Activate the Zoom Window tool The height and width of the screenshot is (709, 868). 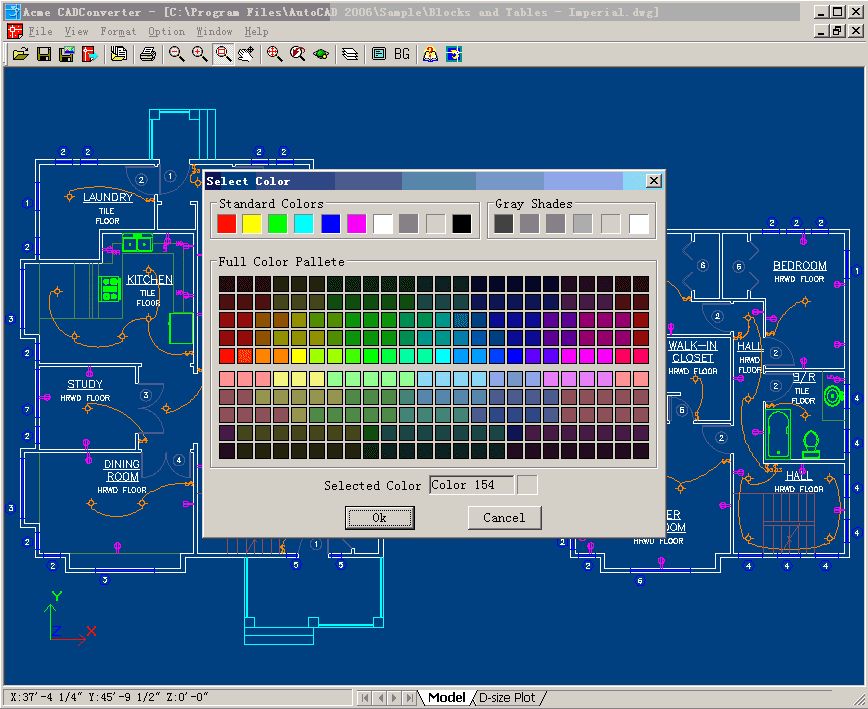click(x=223, y=53)
